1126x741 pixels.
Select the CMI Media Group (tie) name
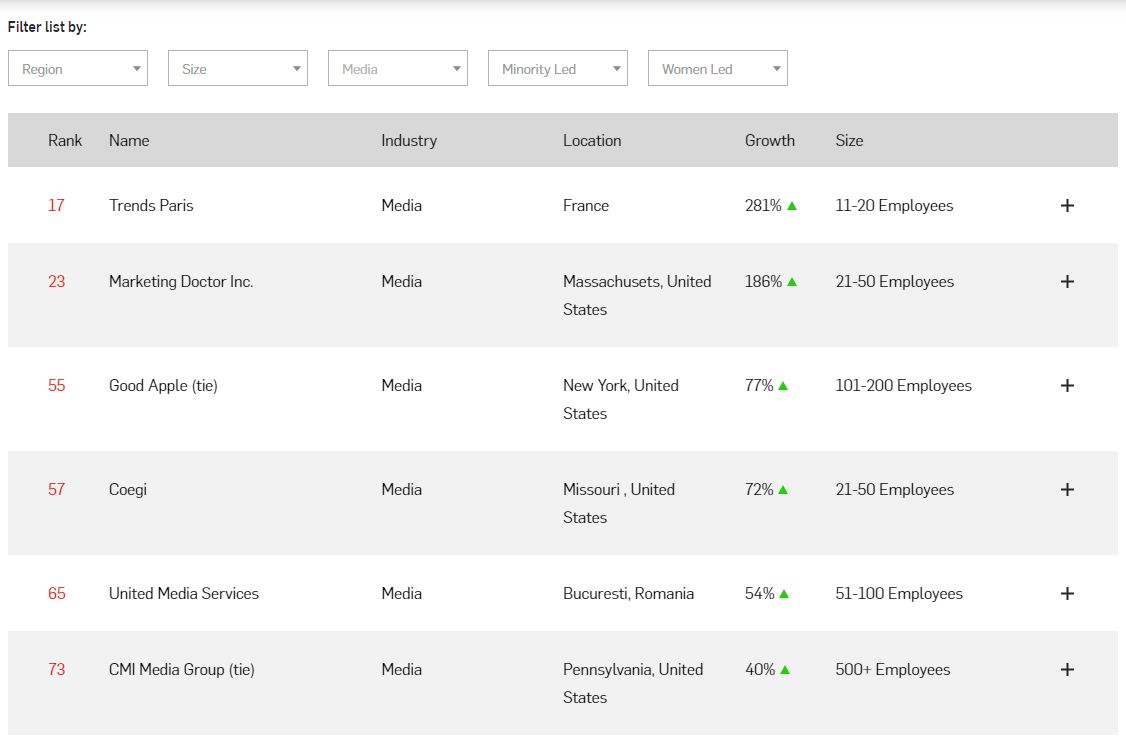[182, 669]
